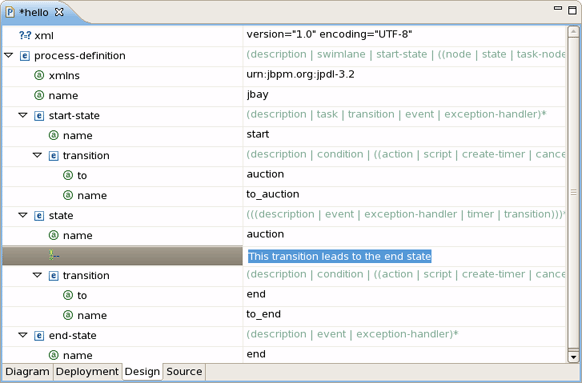Select the 'This transition leads to the end state' comment text
Viewport: 582px width, 383px height.
pos(340,256)
